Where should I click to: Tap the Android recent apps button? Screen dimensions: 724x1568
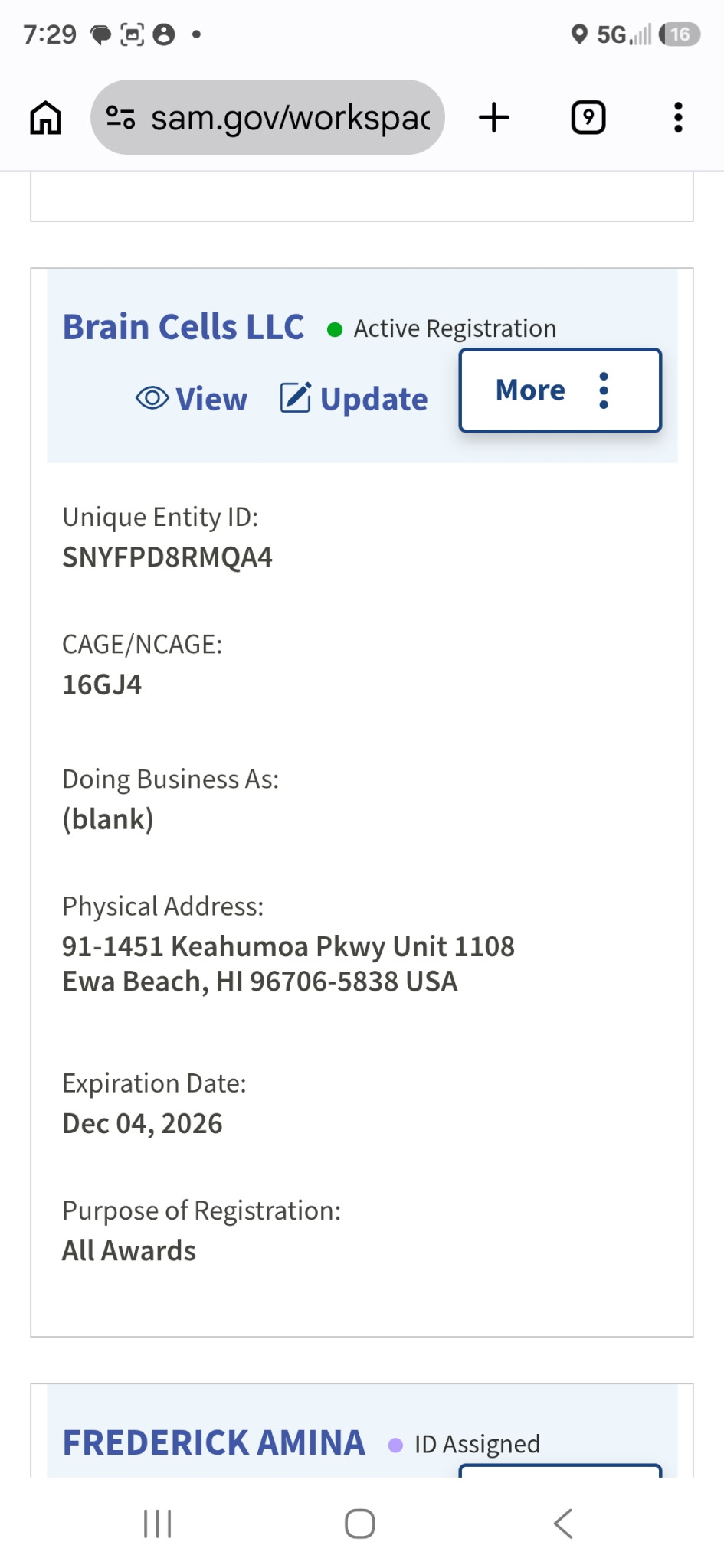coord(158,1524)
